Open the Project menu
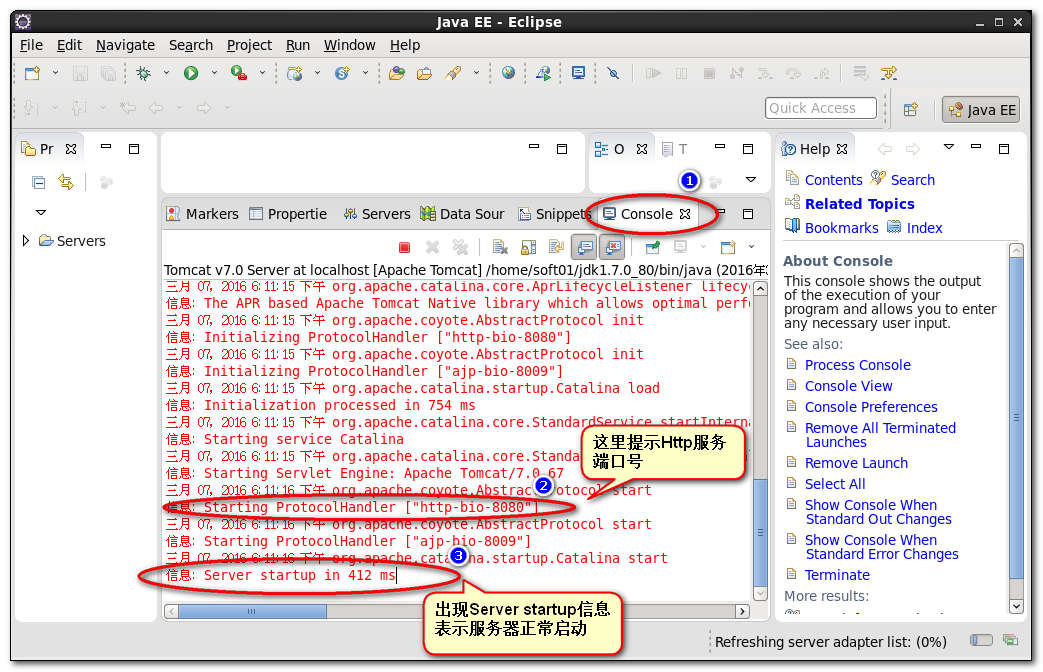Viewport: 1043px width, 672px height. (249, 45)
